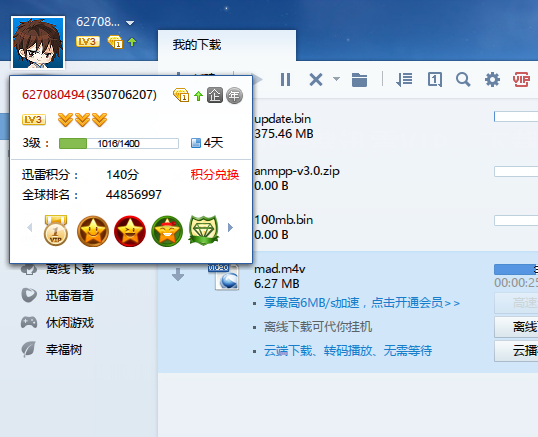Select the VIP gold medal badge

56,230
